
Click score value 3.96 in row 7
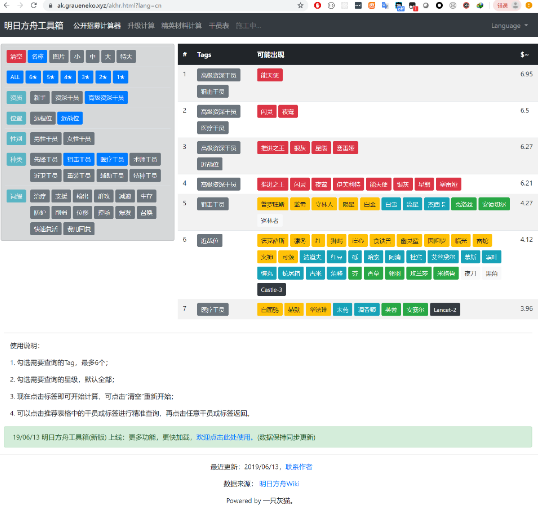tap(526, 309)
